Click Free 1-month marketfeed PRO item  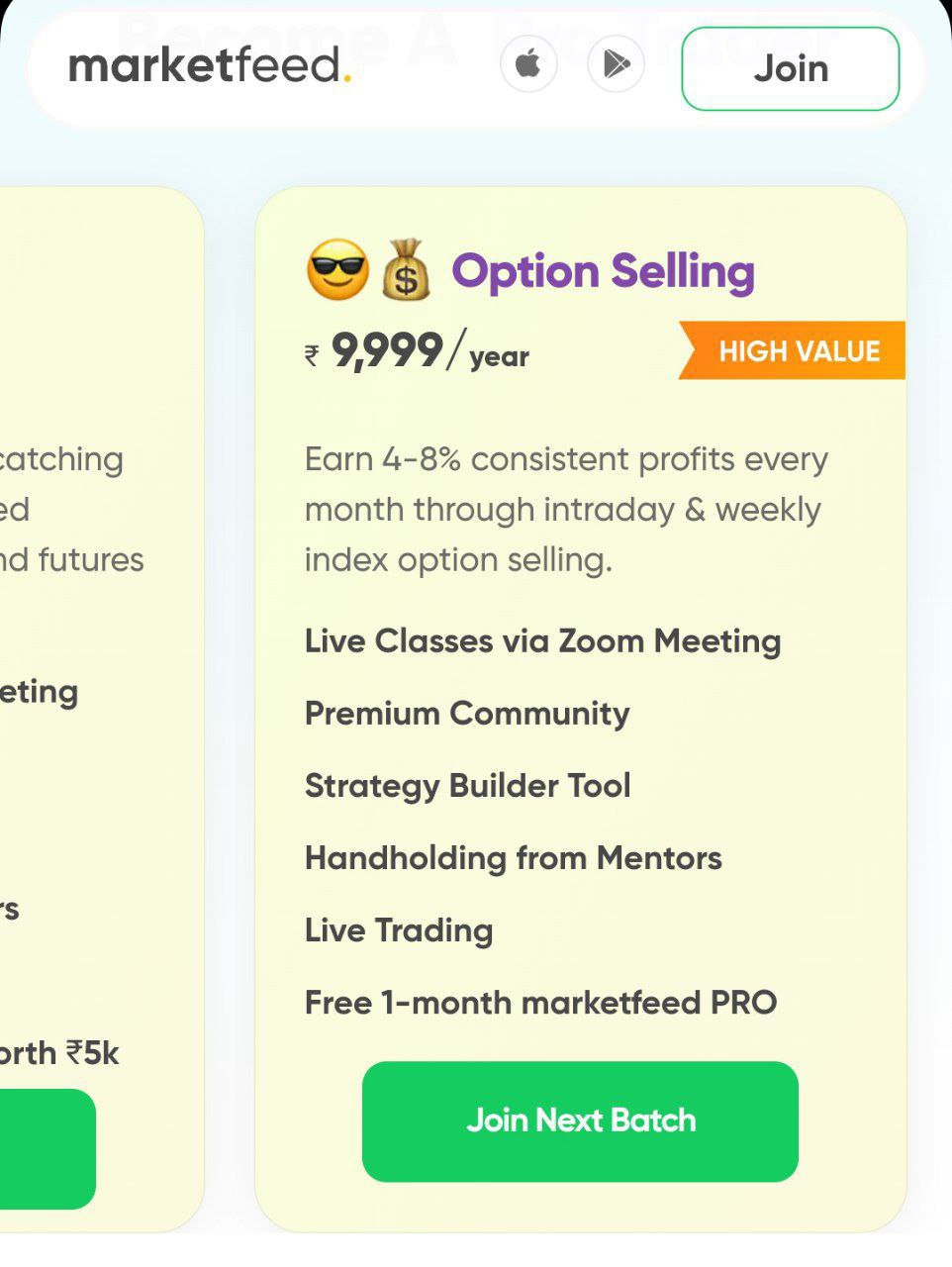coord(540,1003)
